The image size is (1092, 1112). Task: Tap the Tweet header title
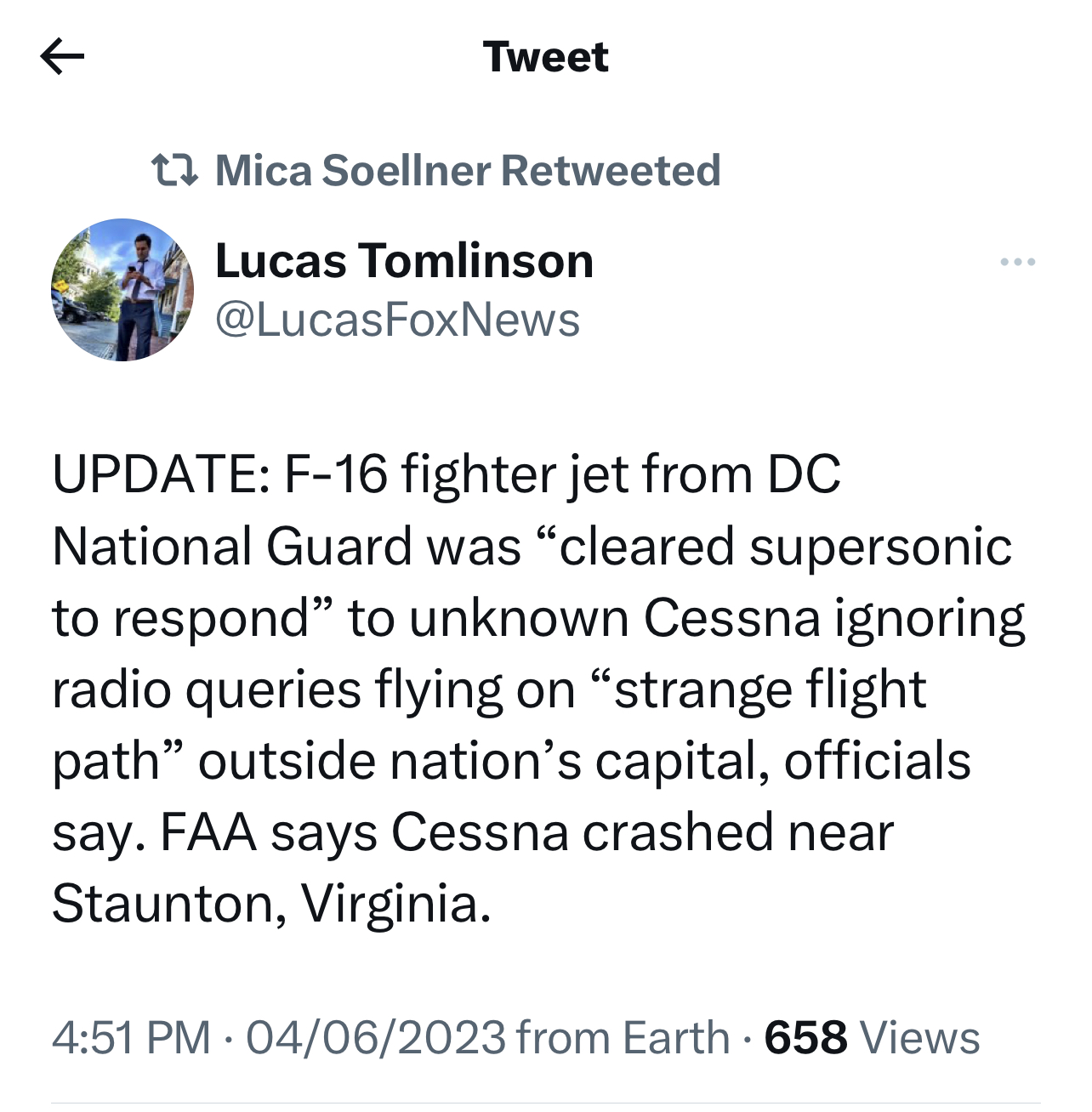[546, 57]
